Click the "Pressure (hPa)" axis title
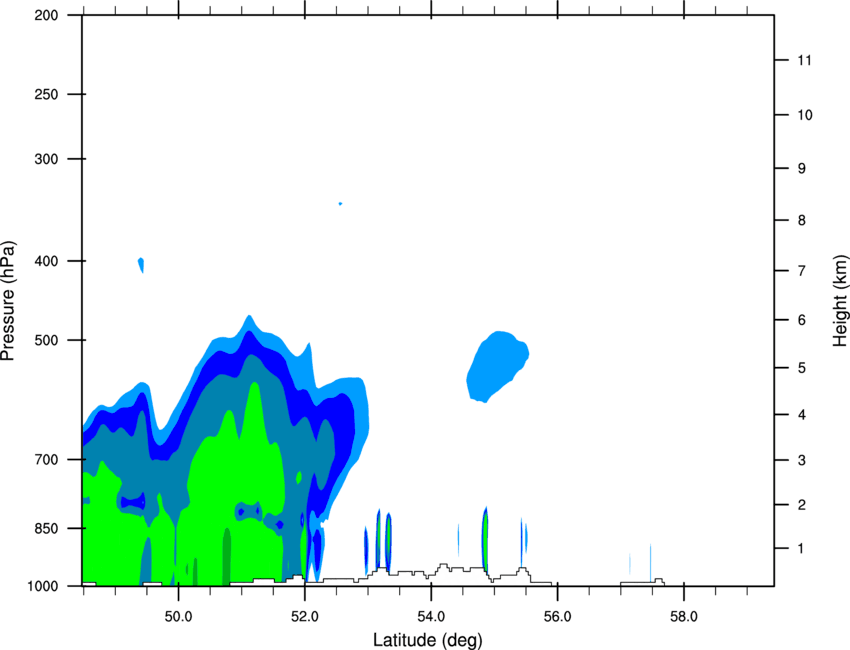This screenshot has width=850, height=650. click(8, 301)
